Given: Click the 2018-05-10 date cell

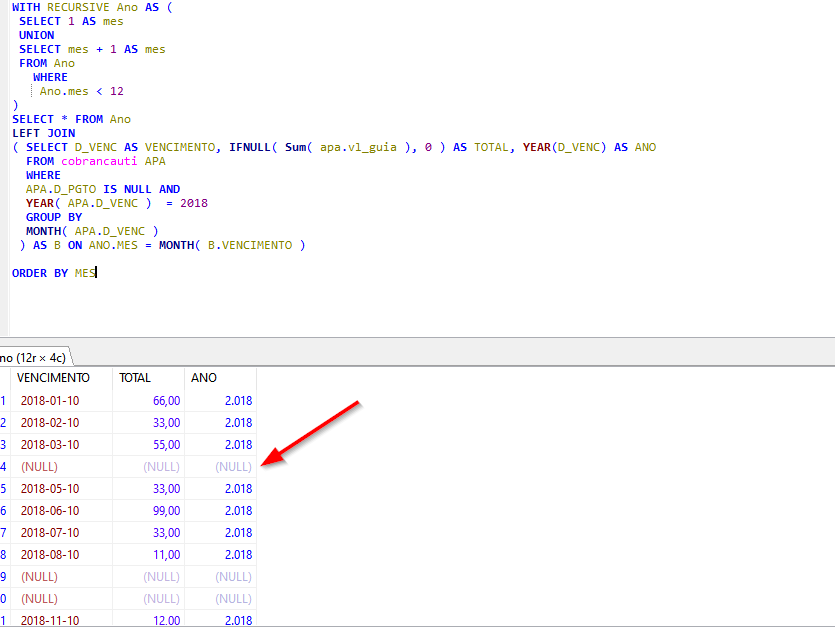Looking at the screenshot, I should click(x=50, y=489).
